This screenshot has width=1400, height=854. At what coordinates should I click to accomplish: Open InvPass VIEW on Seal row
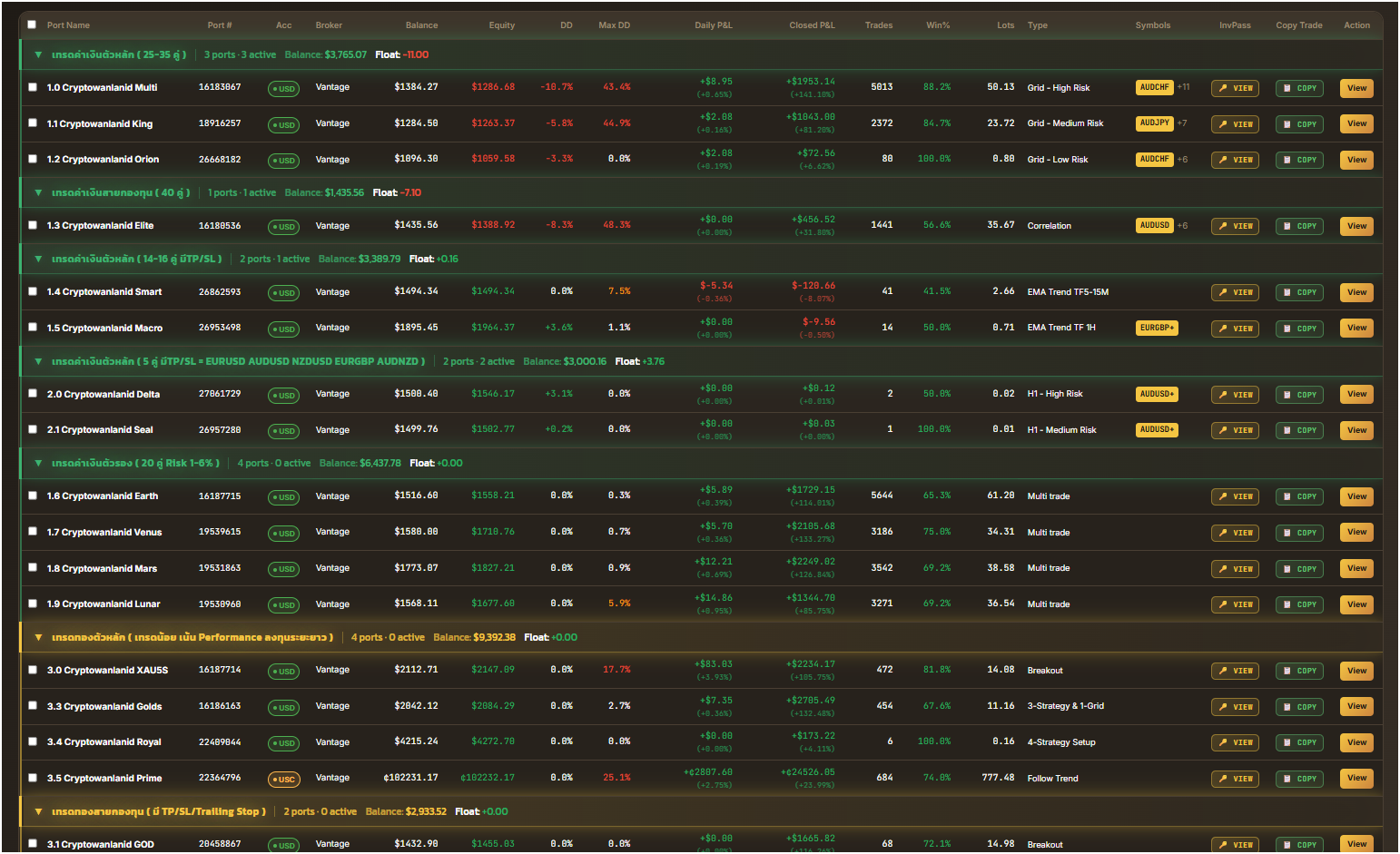click(x=1235, y=430)
